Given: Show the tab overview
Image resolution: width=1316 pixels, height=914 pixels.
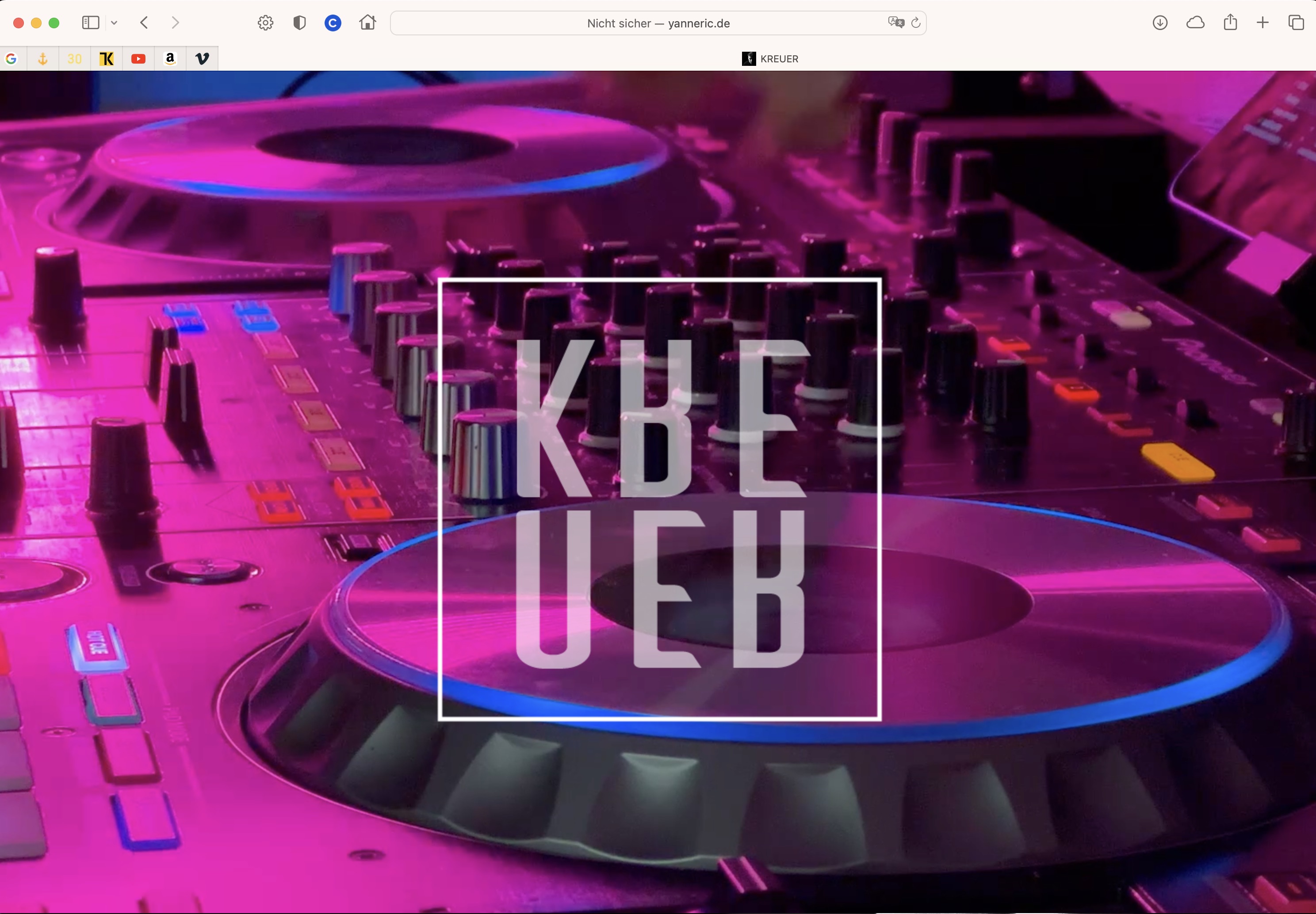Looking at the screenshot, I should 1296,23.
